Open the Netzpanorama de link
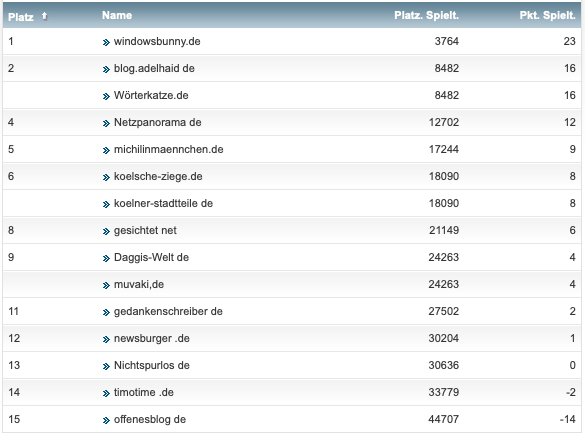Screen dimensions: 585x435 pyautogui.click(x=157, y=122)
